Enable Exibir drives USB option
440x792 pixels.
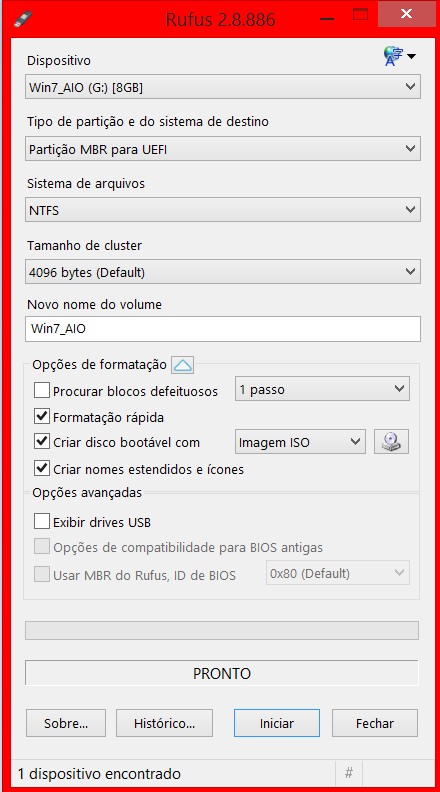pyautogui.click(x=42, y=521)
